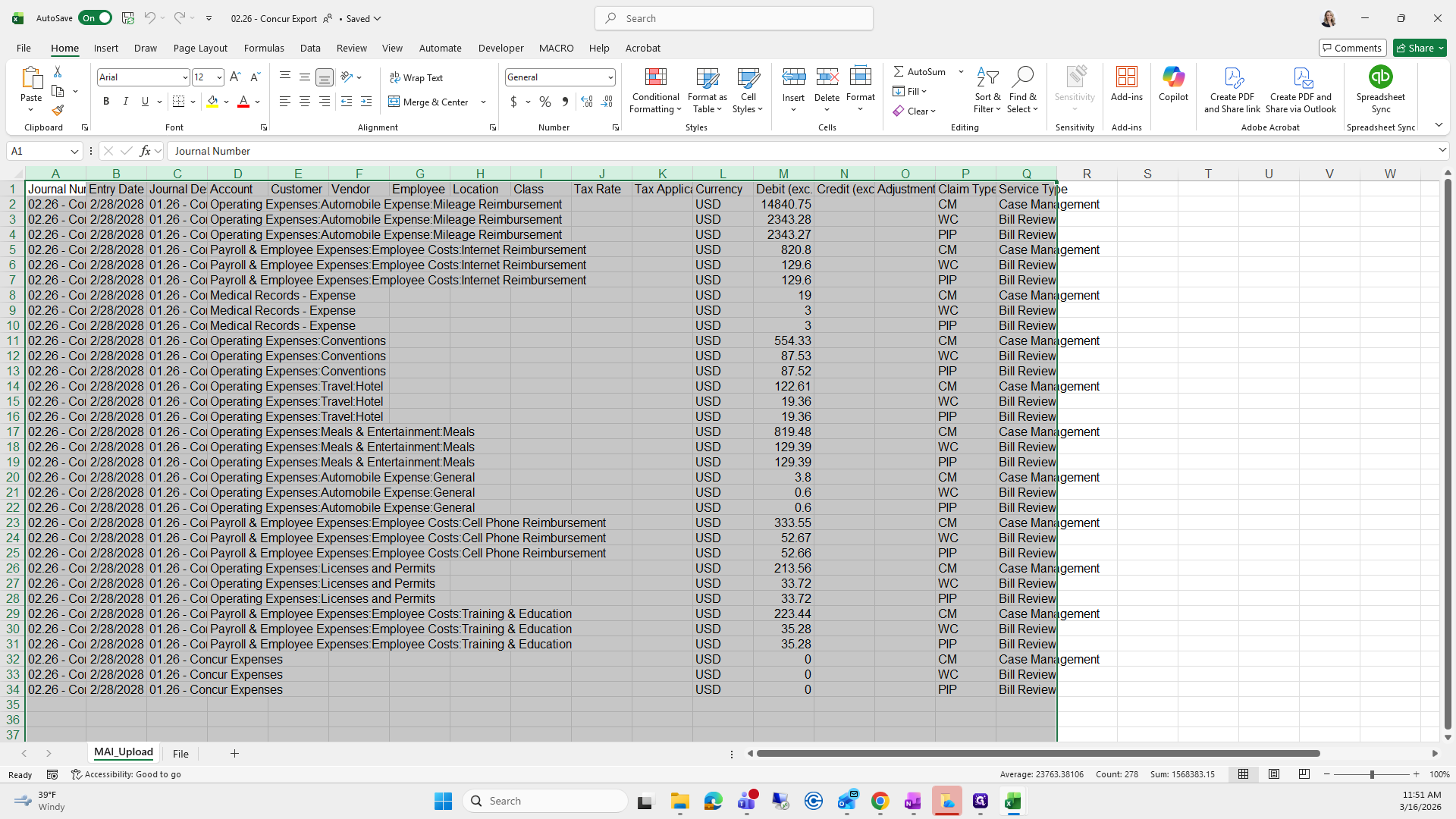Open the Comments pane button
1456x819 pixels.
(1352, 48)
